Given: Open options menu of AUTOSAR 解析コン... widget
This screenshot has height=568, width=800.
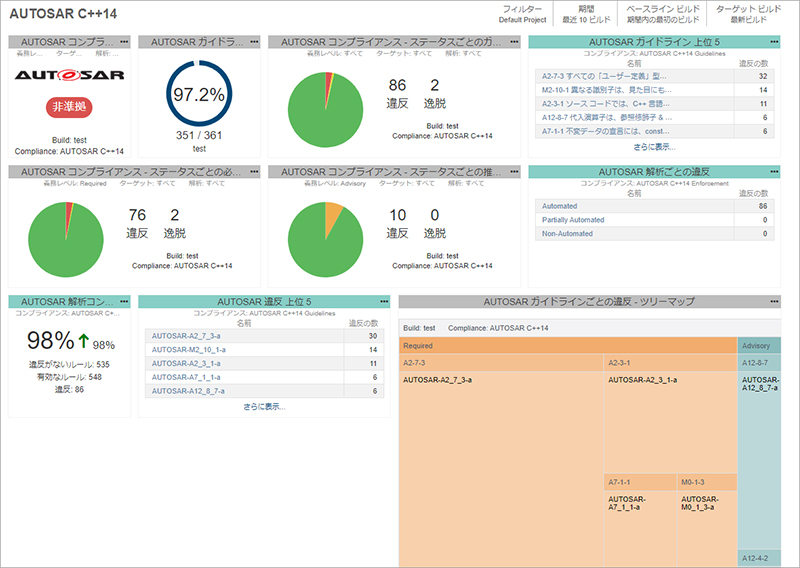Looking at the screenshot, I should [124, 302].
